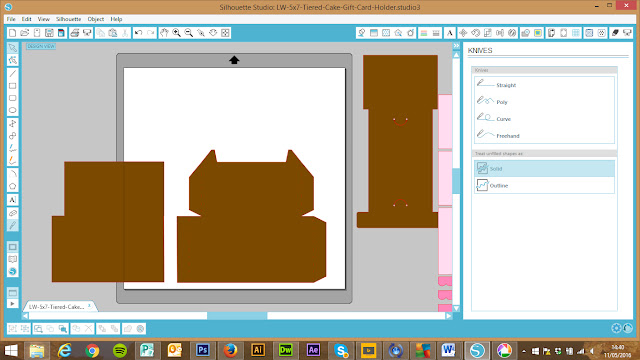Select Solid for unfilled shapes
This screenshot has width=640, height=360.
click(544, 169)
